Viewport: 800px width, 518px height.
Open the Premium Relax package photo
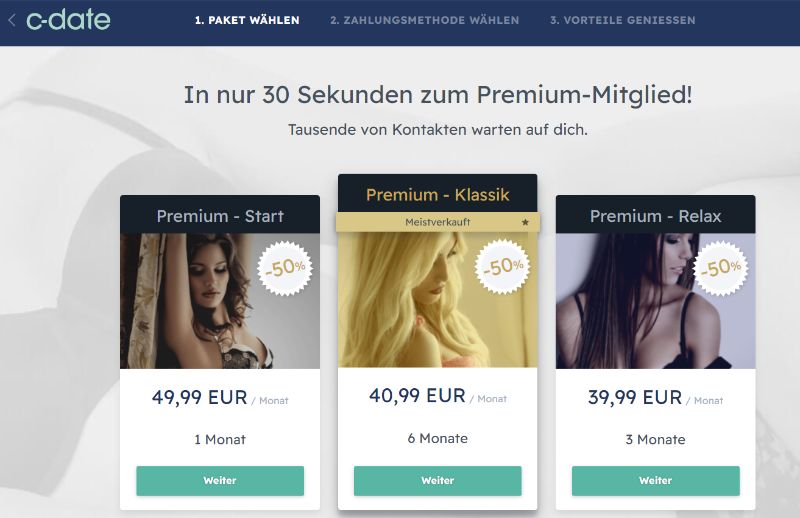[656, 301]
